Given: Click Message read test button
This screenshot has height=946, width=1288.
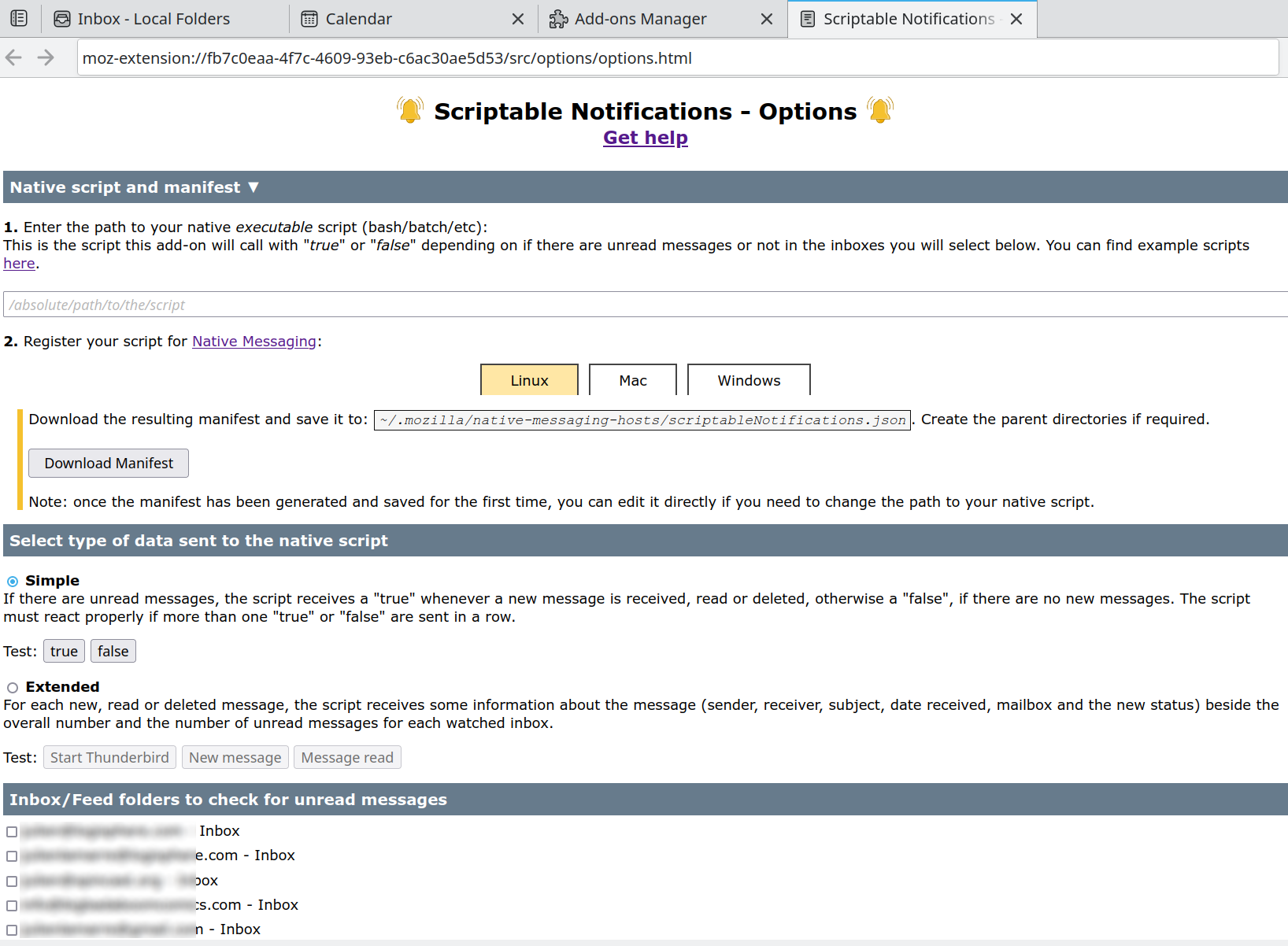Looking at the screenshot, I should pos(347,758).
